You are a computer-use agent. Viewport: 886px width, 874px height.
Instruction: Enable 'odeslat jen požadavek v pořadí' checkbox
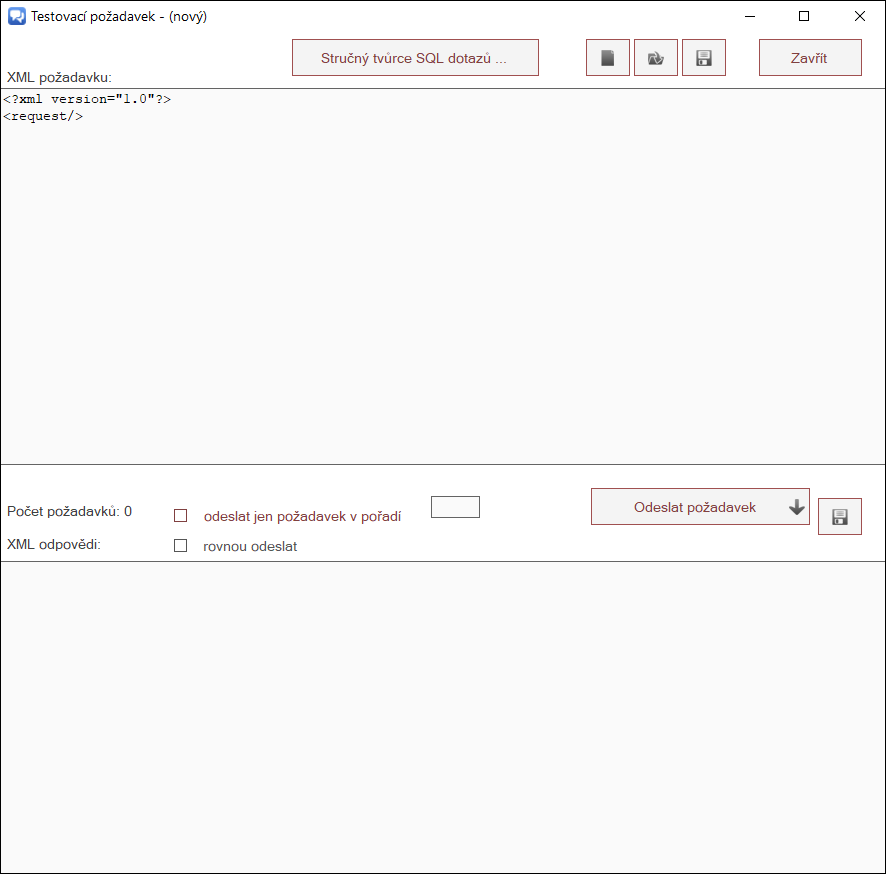pyautogui.click(x=181, y=516)
